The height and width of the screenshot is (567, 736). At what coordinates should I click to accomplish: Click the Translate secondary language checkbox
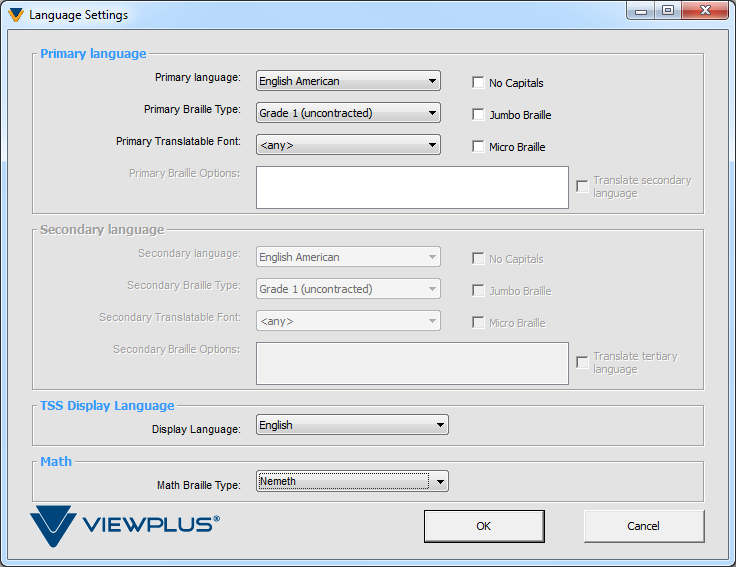(582, 186)
